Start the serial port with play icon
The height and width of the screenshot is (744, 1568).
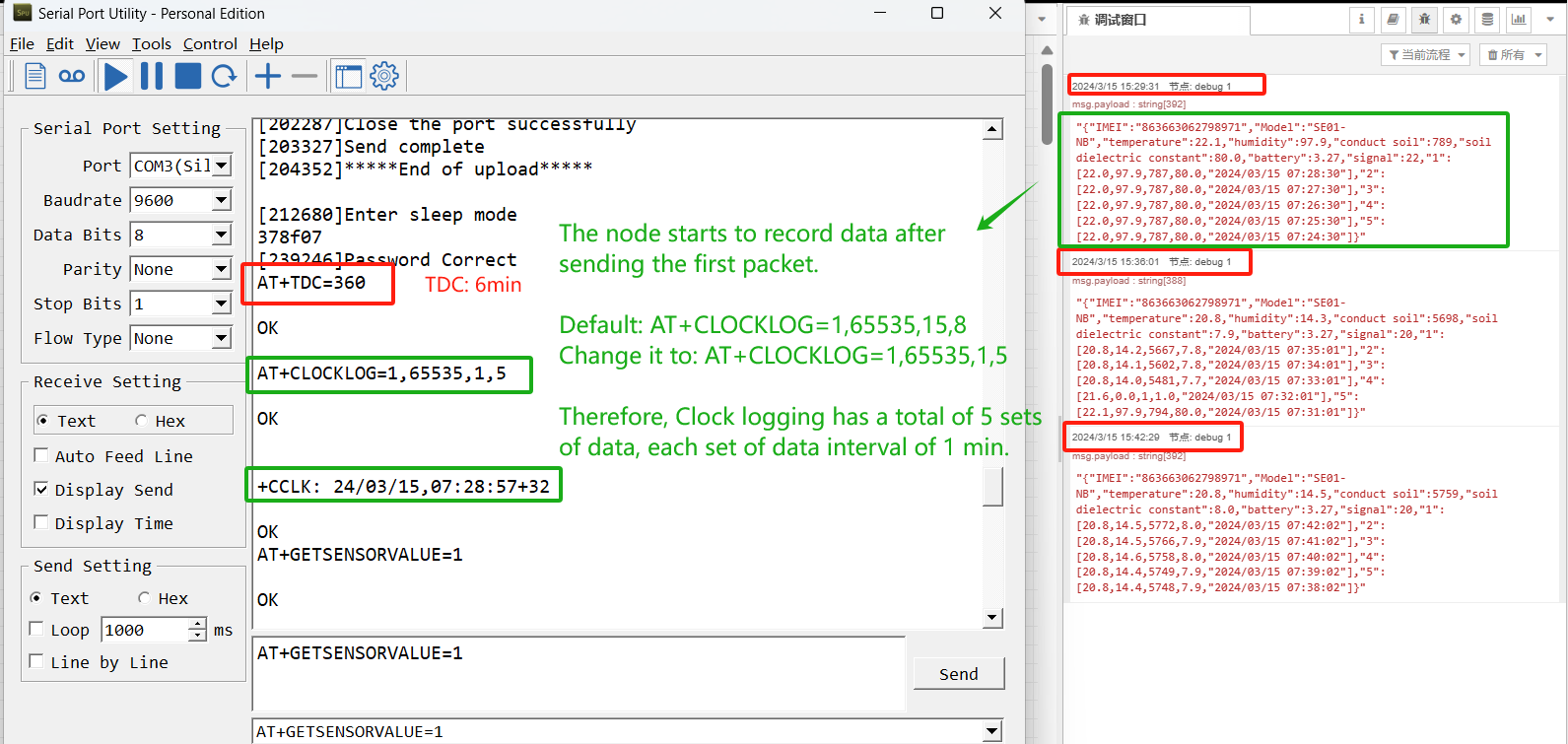[x=115, y=76]
